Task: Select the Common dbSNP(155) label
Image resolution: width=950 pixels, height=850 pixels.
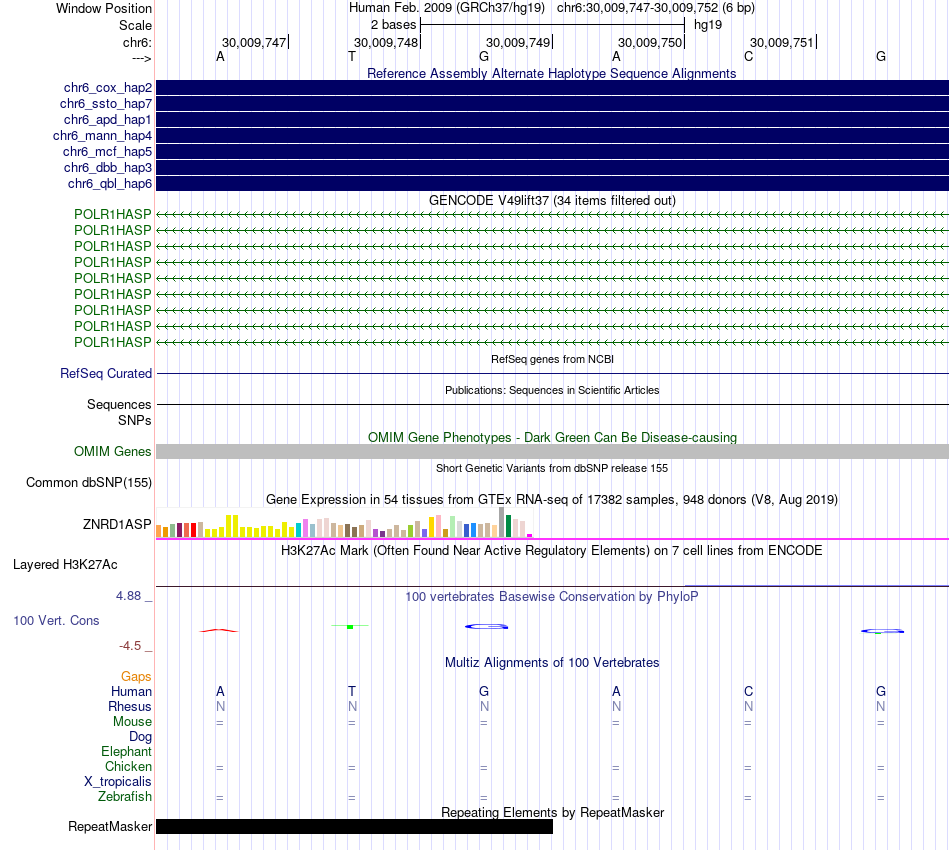Action: 89,482
